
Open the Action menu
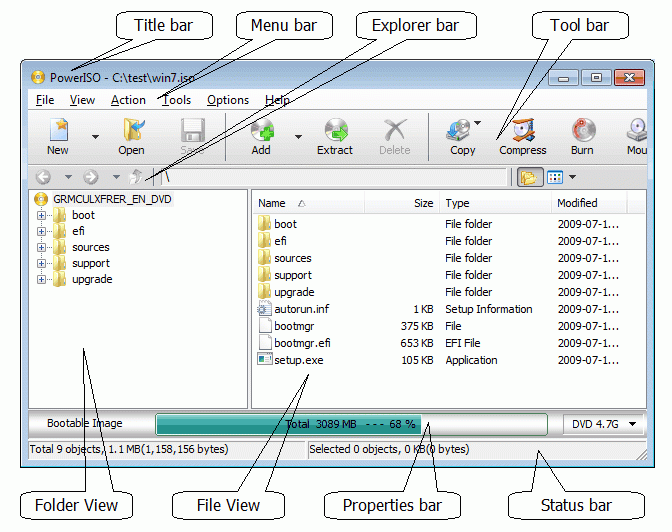(128, 100)
